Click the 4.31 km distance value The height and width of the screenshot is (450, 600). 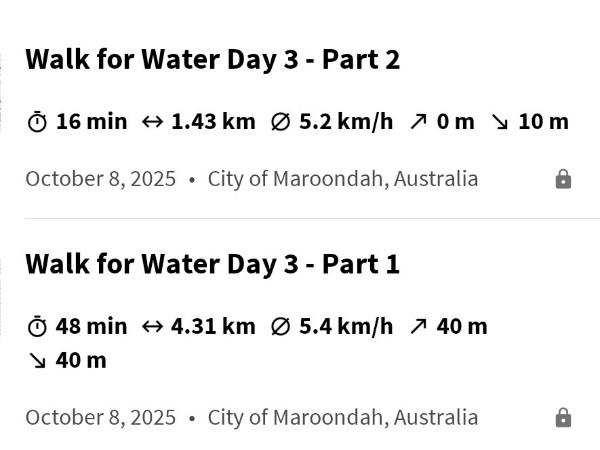click(213, 326)
